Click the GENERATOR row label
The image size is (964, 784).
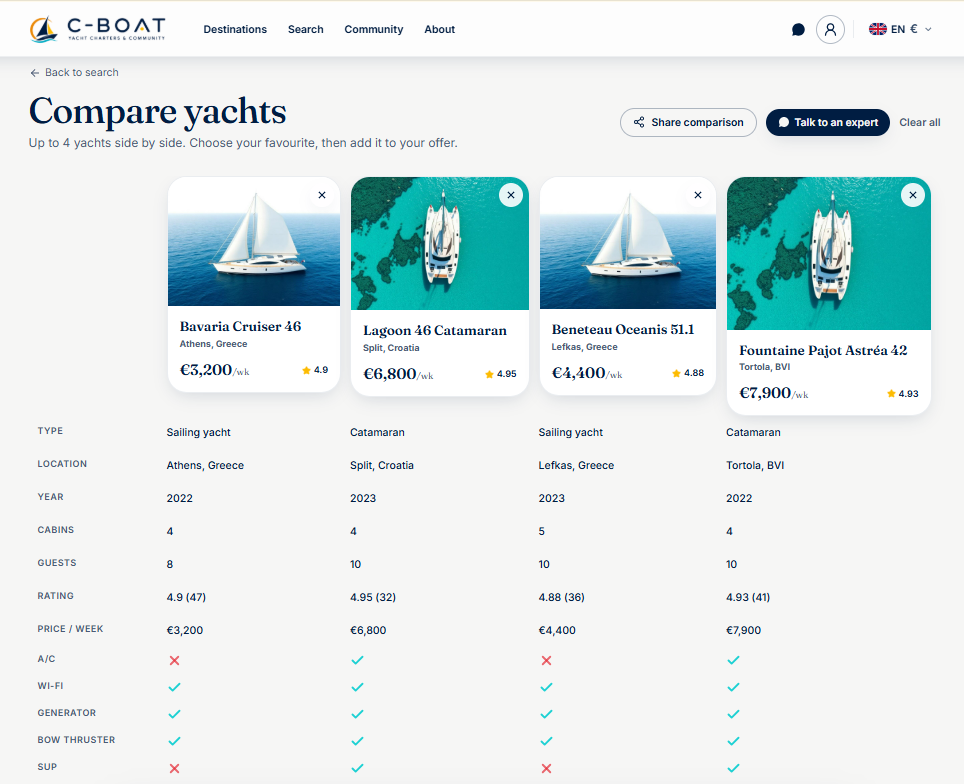(x=66, y=713)
